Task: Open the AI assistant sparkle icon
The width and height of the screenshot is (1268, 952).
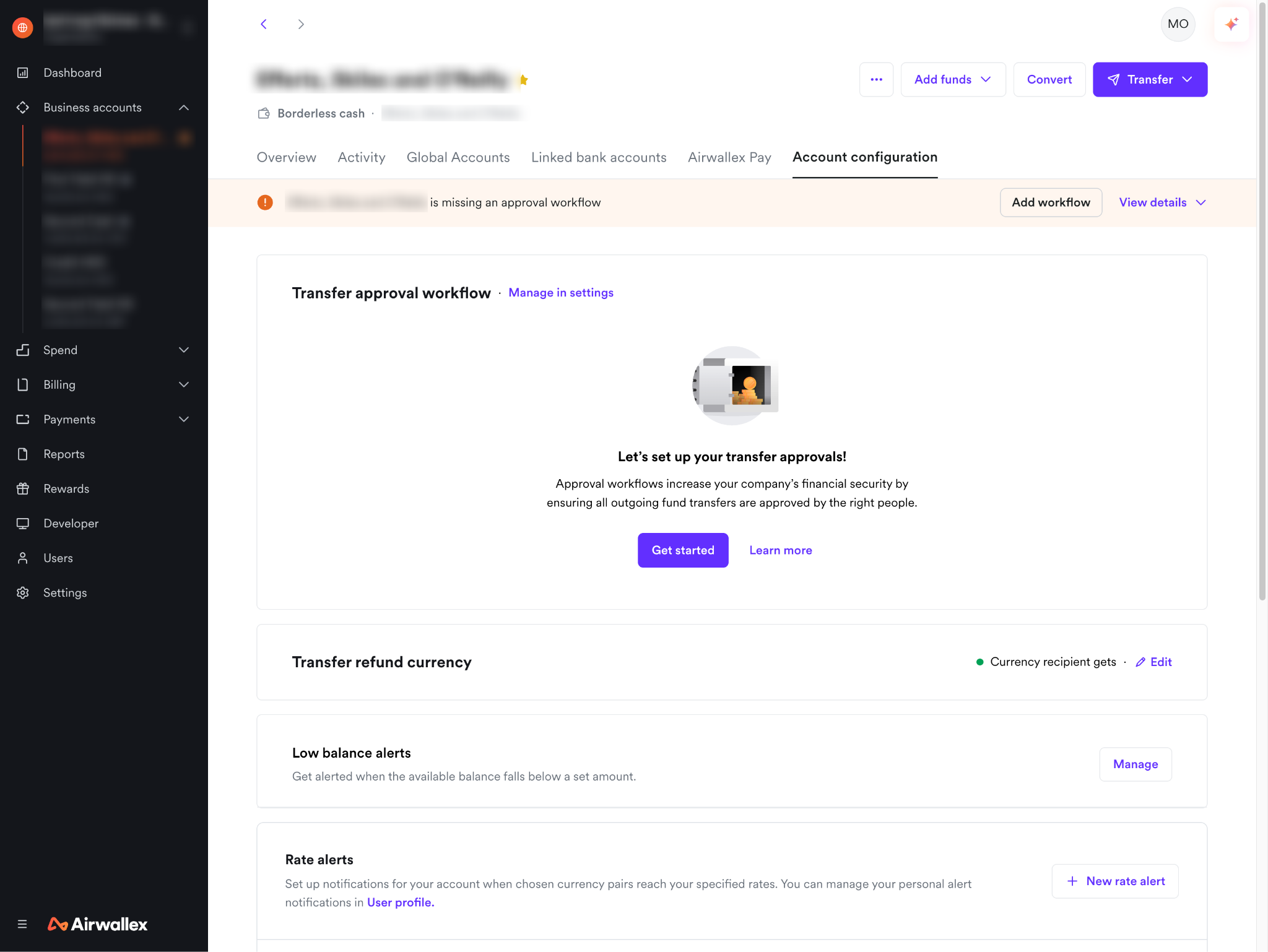Action: pos(1231,24)
